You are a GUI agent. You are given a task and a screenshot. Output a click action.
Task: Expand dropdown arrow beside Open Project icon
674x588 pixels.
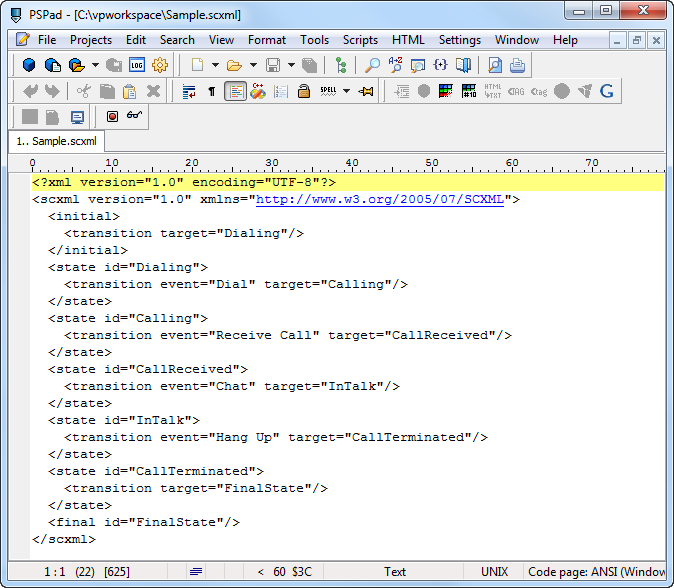coord(95,65)
